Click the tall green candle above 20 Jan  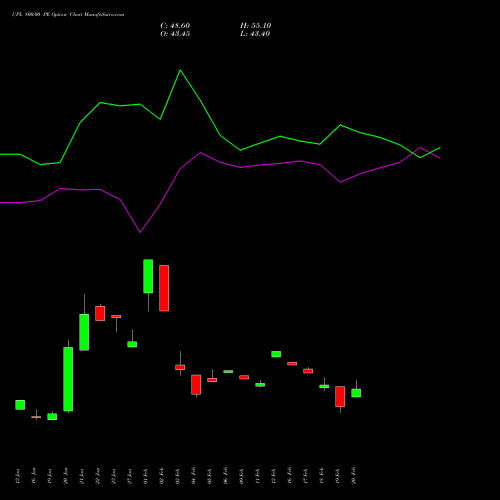pos(68,379)
